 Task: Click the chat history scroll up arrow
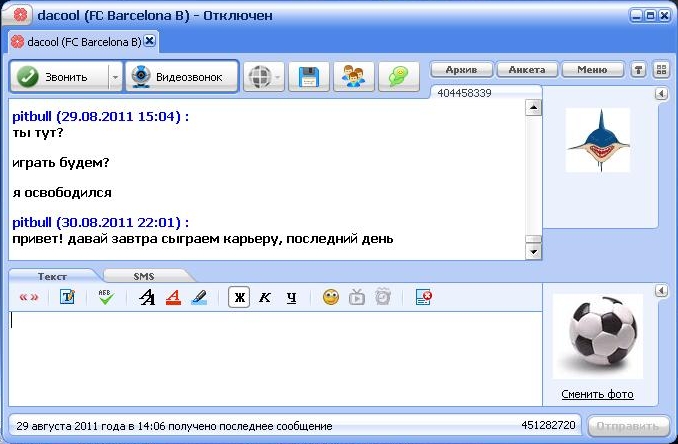(534, 107)
